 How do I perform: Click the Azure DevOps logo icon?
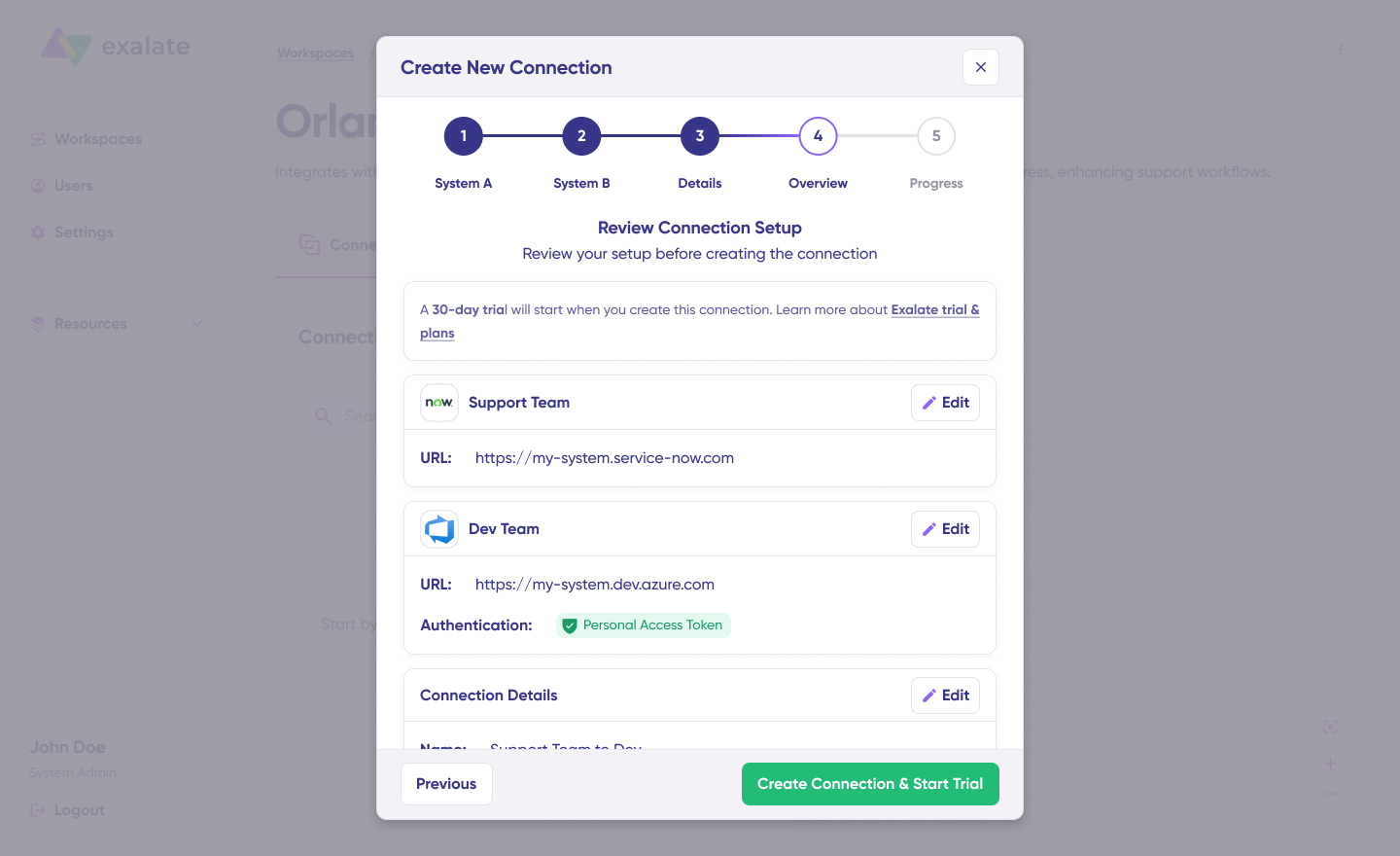pyautogui.click(x=439, y=529)
